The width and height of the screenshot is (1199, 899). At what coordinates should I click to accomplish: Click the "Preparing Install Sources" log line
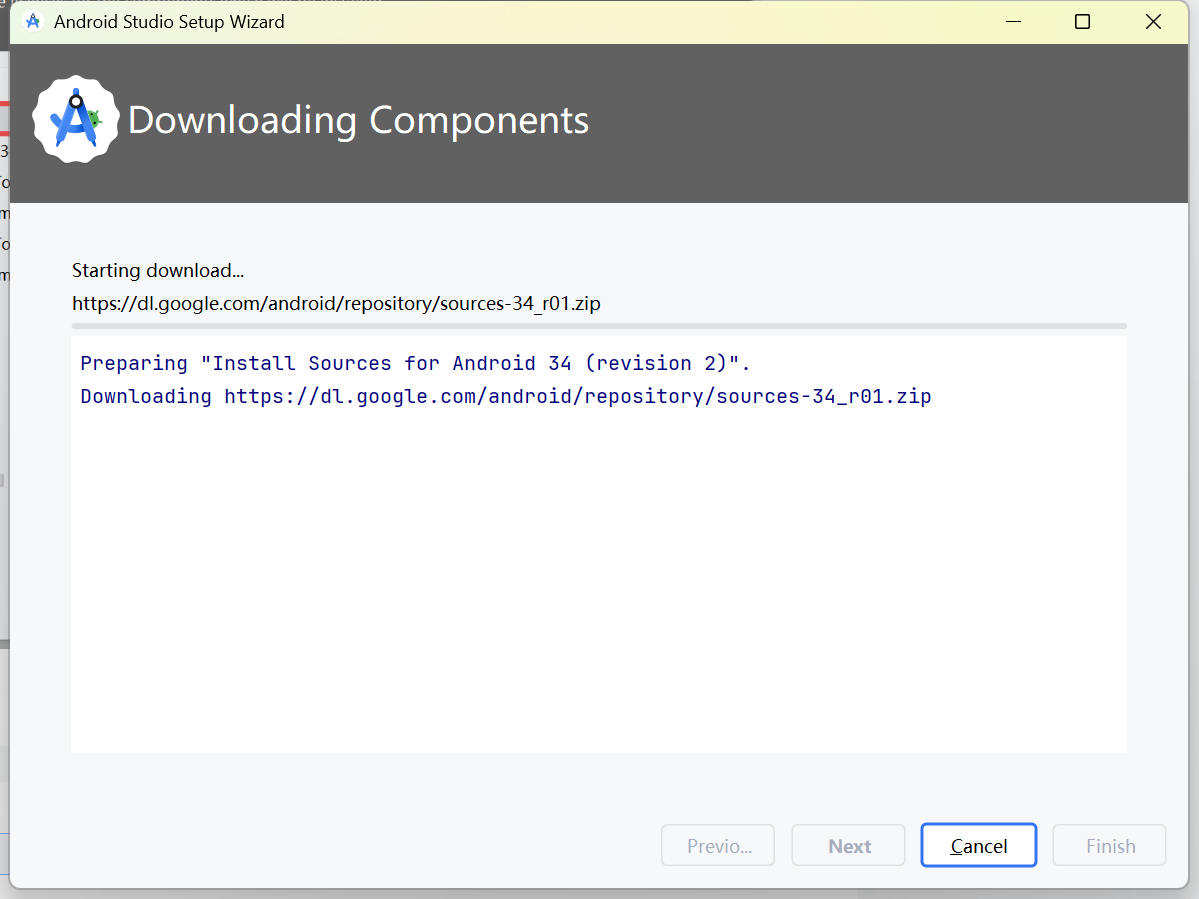point(415,363)
